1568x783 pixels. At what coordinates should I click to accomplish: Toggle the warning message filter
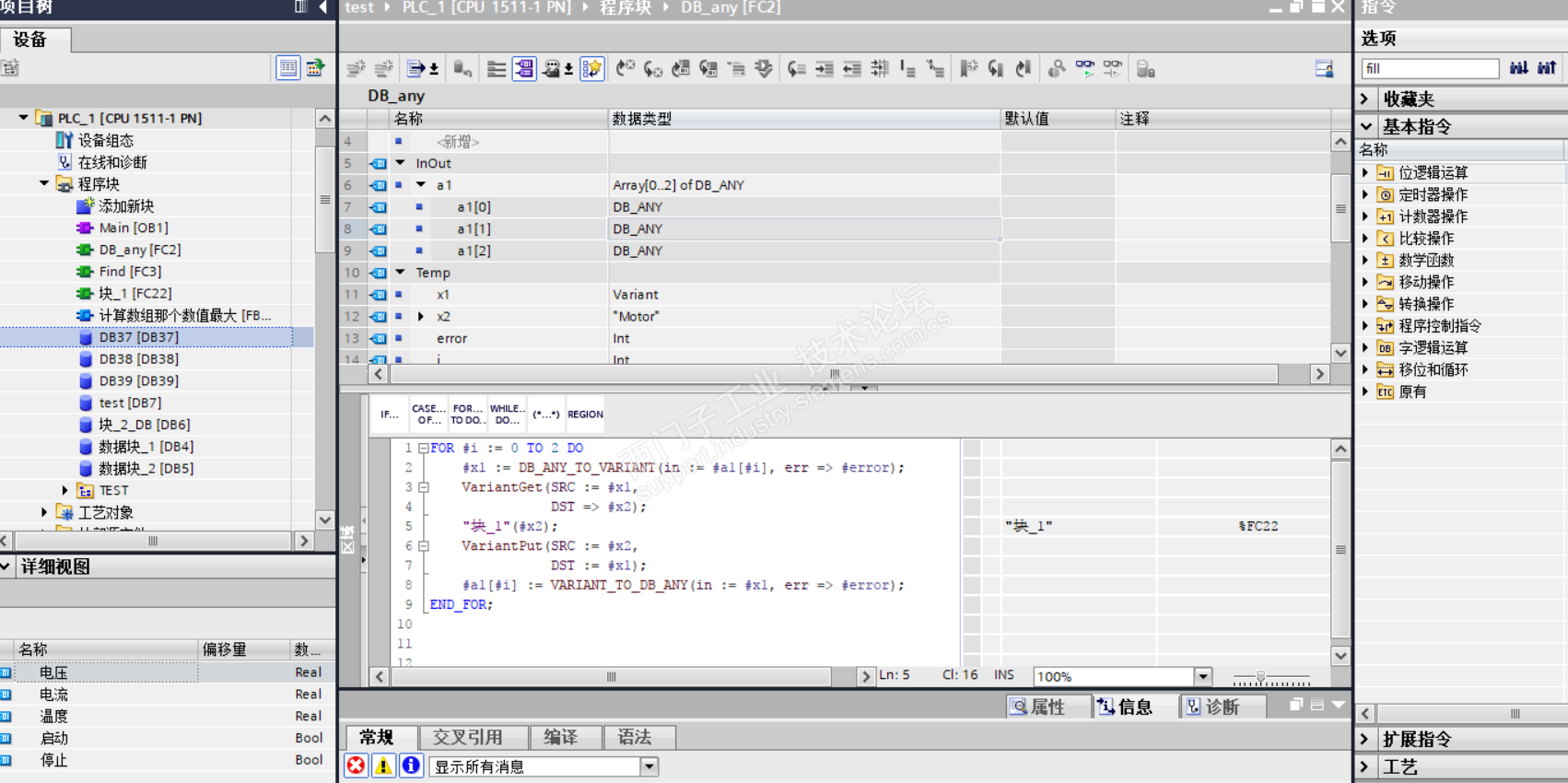(x=383, y=765)
